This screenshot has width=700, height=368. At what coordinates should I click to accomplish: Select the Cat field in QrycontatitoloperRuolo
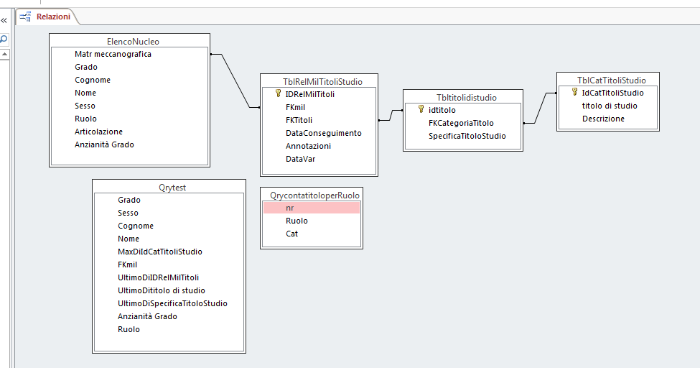click(292, 234)
